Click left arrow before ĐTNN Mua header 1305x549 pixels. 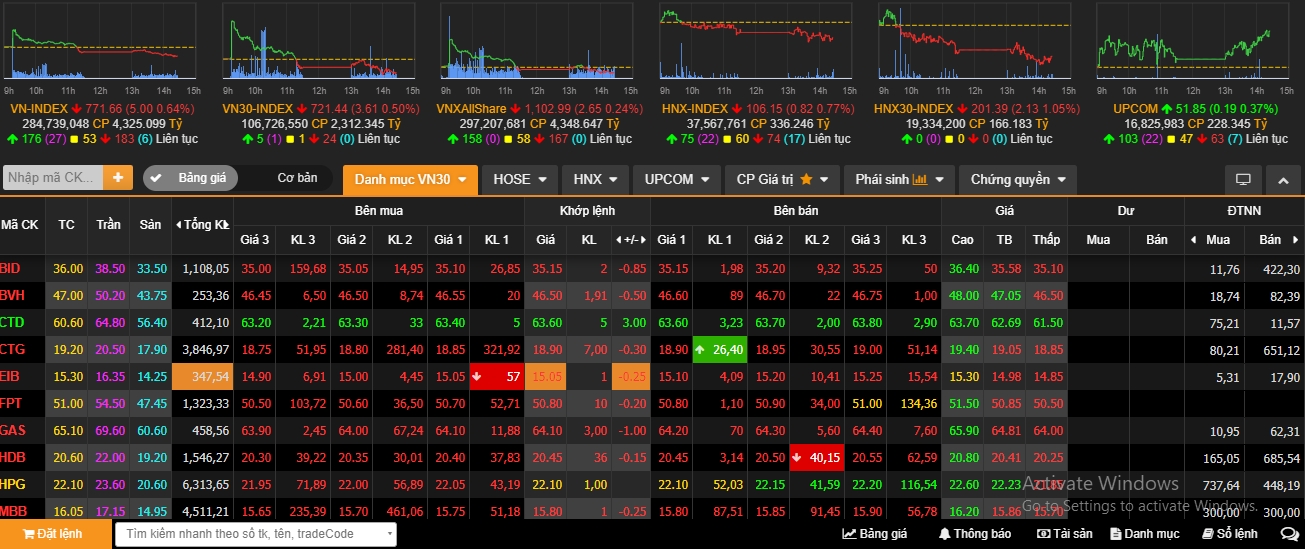pyautogui.click(x=1193, y=240)
